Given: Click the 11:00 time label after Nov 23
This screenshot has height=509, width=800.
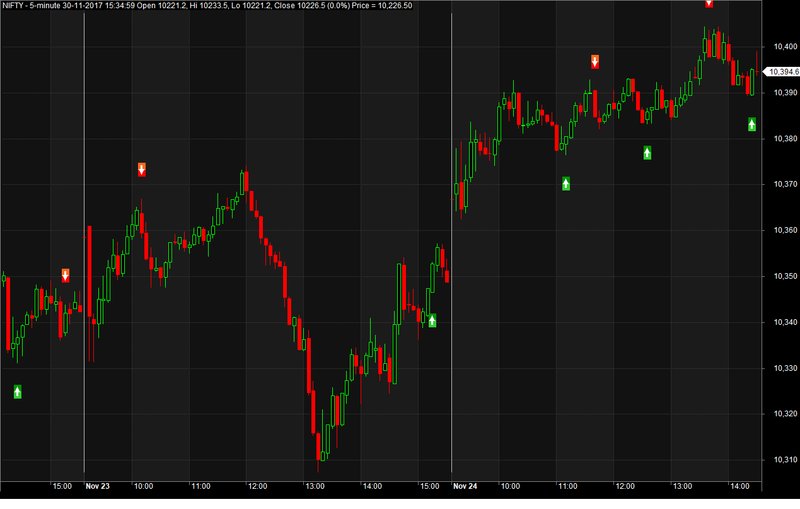Looking at the screenshot, I should pyautogui.click(x=201, y=487).
